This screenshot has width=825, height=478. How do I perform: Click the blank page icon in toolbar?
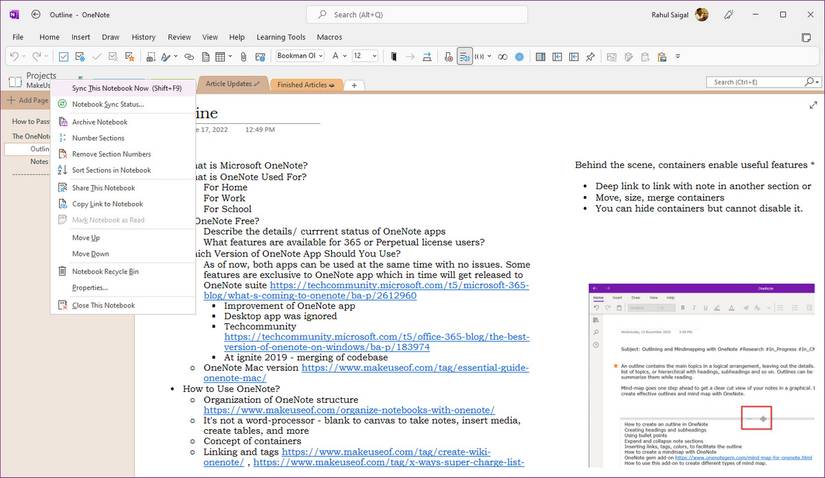[206, 56]
